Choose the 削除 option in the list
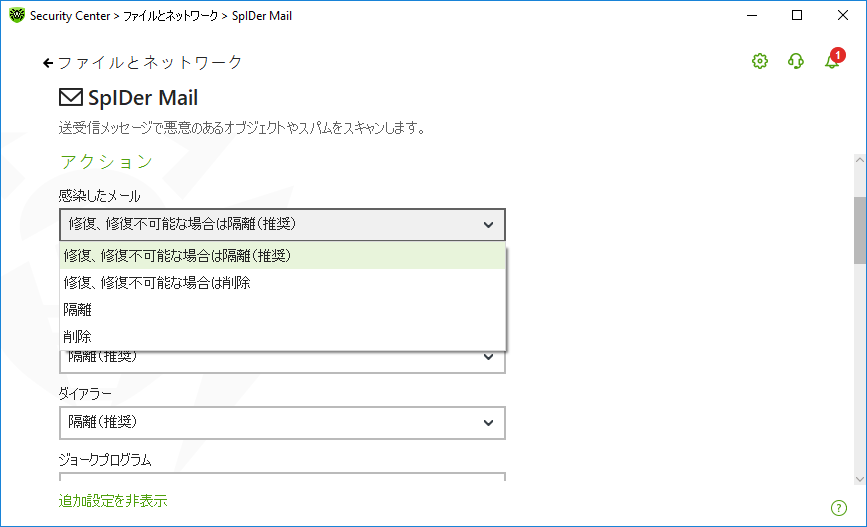The image size is (867, 527). [282, 336]
